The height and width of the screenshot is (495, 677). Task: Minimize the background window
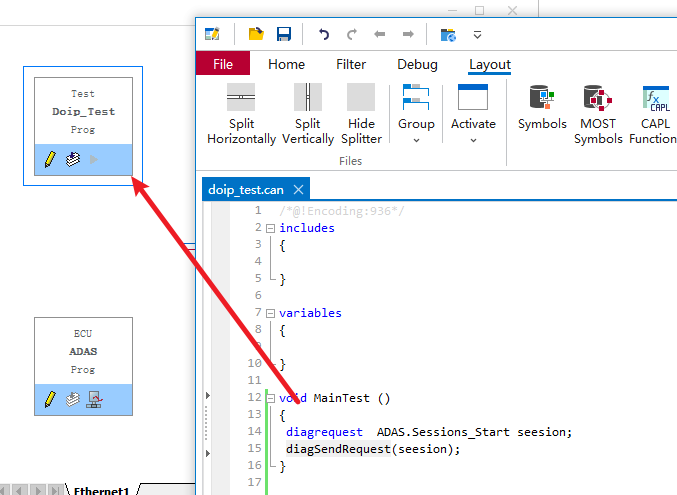452,10
